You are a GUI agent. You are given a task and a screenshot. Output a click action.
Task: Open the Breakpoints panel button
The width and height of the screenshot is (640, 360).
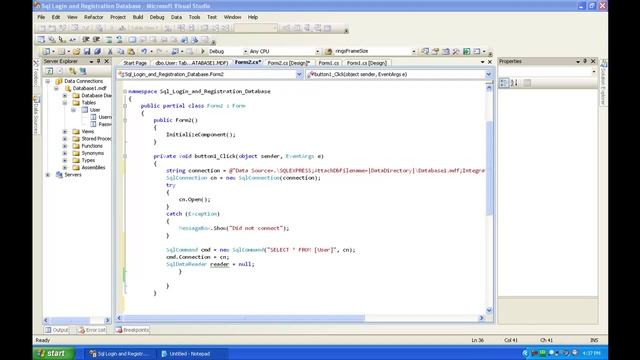(132, 330)
